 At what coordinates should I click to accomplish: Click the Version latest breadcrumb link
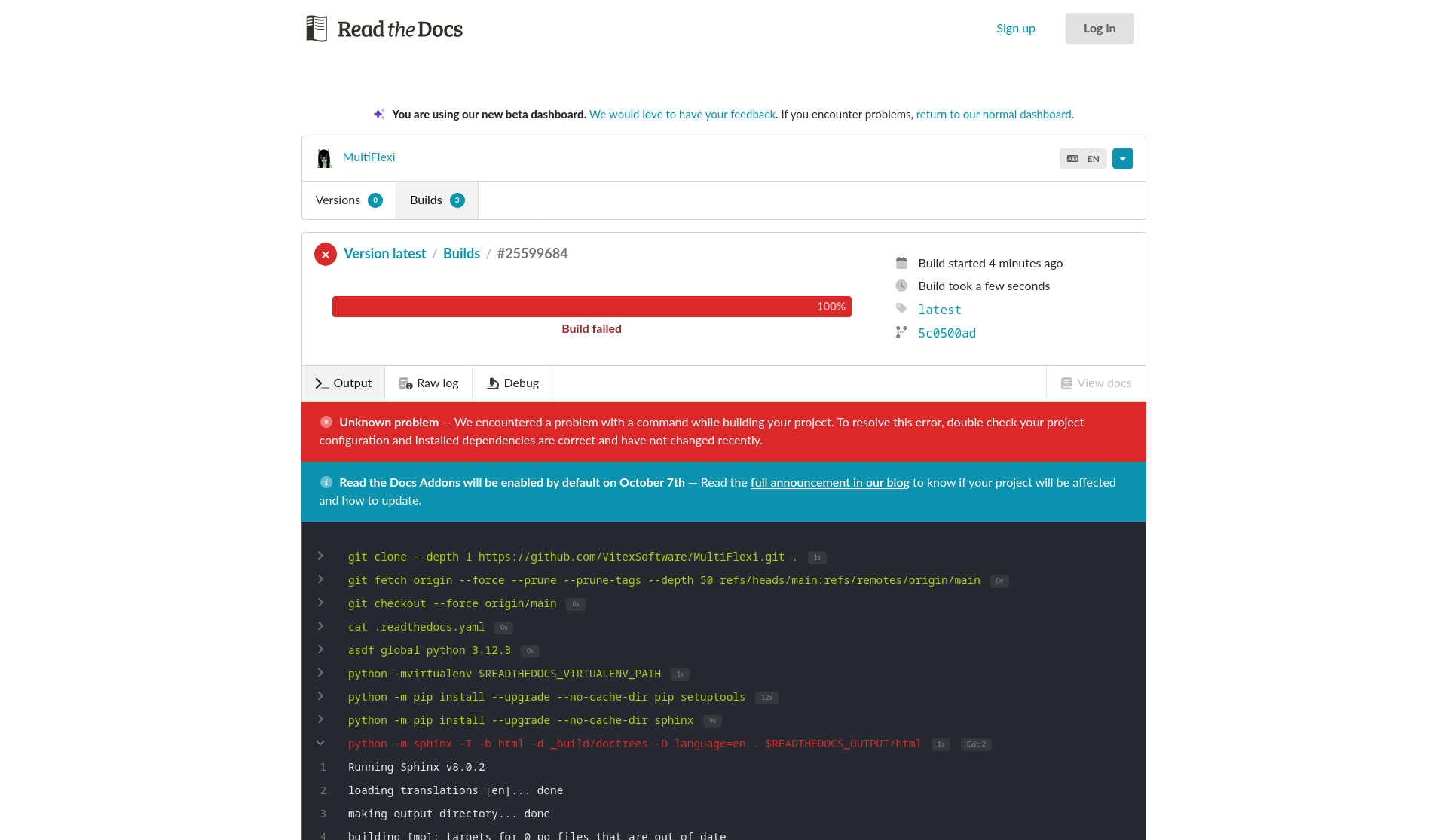click(x=384, y=254)
